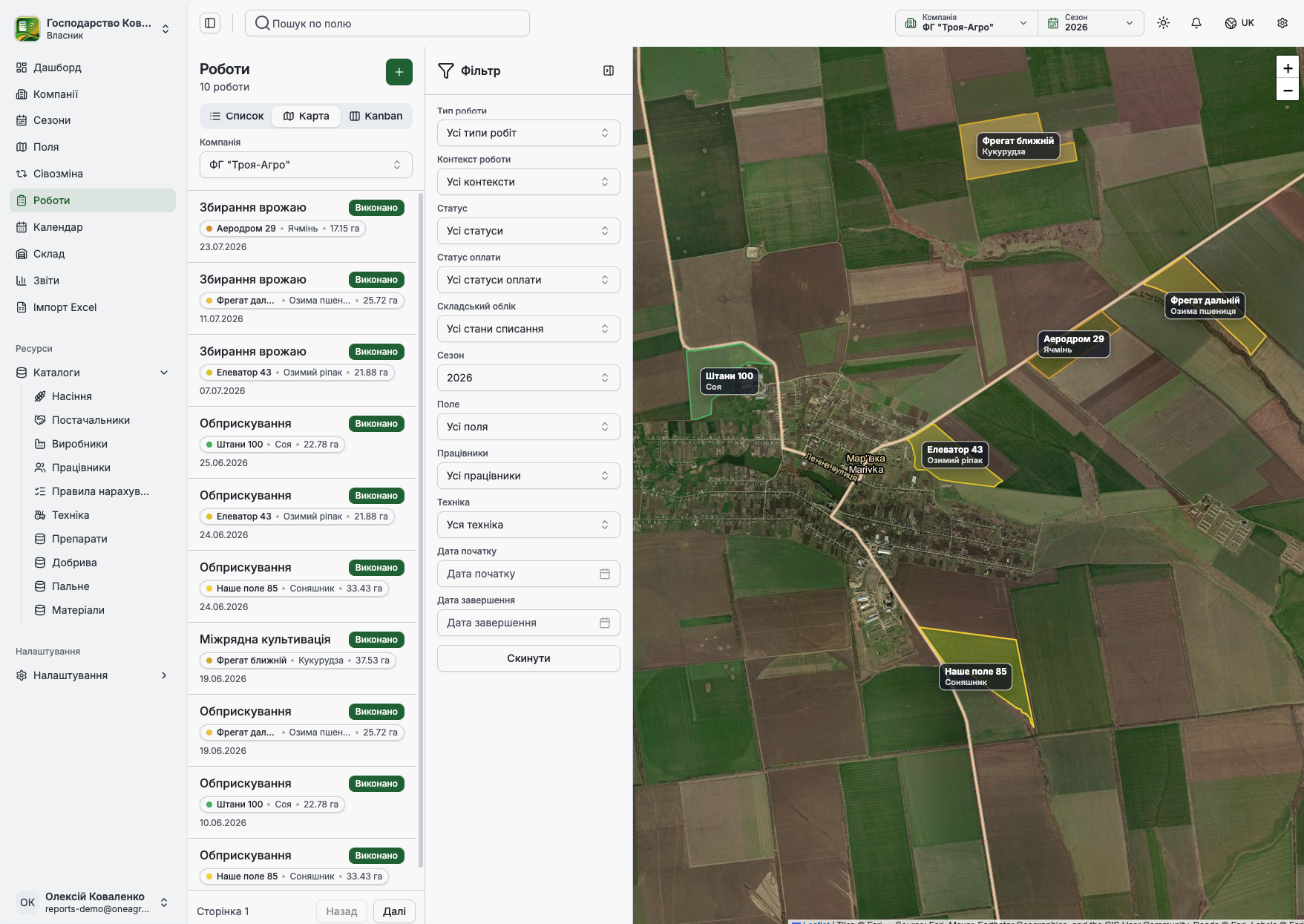Open Звіти page

tap(93, 281)
